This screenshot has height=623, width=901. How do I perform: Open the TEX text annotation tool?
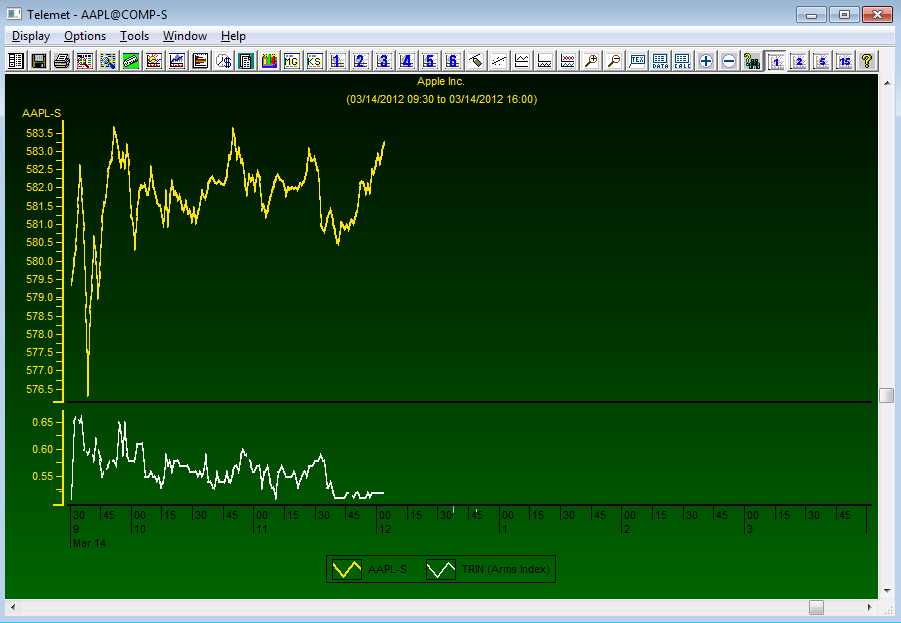pyautogui.click(x=637, y=60)
